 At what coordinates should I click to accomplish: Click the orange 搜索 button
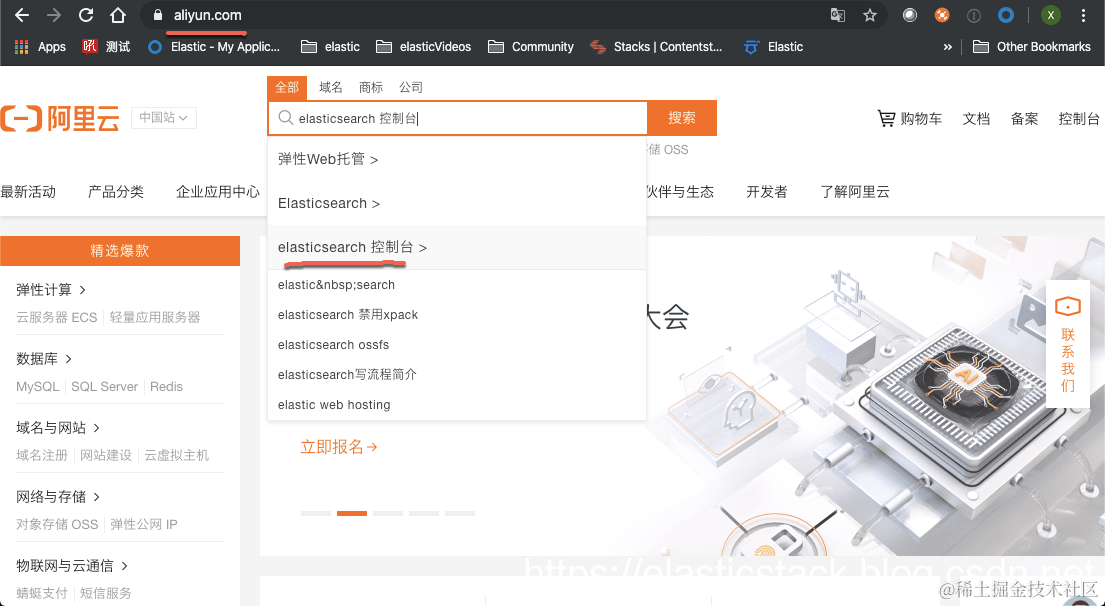pyautogui.click(x=682, y=118)
